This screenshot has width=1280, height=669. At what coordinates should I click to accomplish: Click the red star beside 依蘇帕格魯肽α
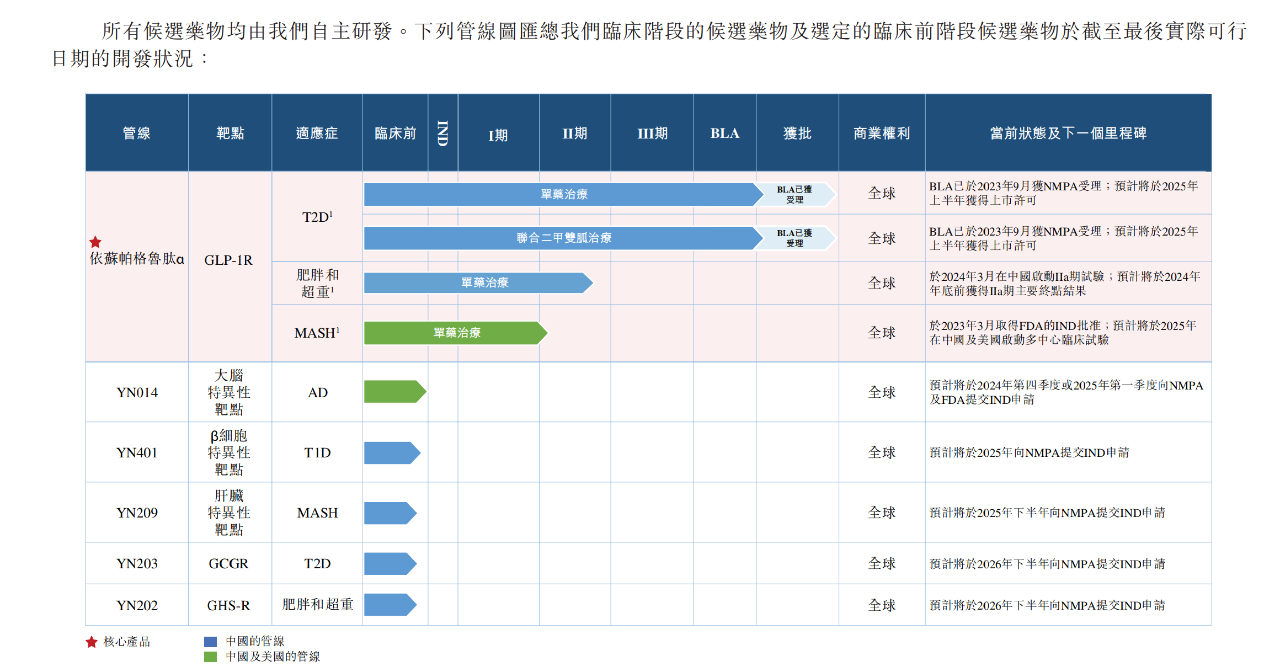tap(95, 242)
